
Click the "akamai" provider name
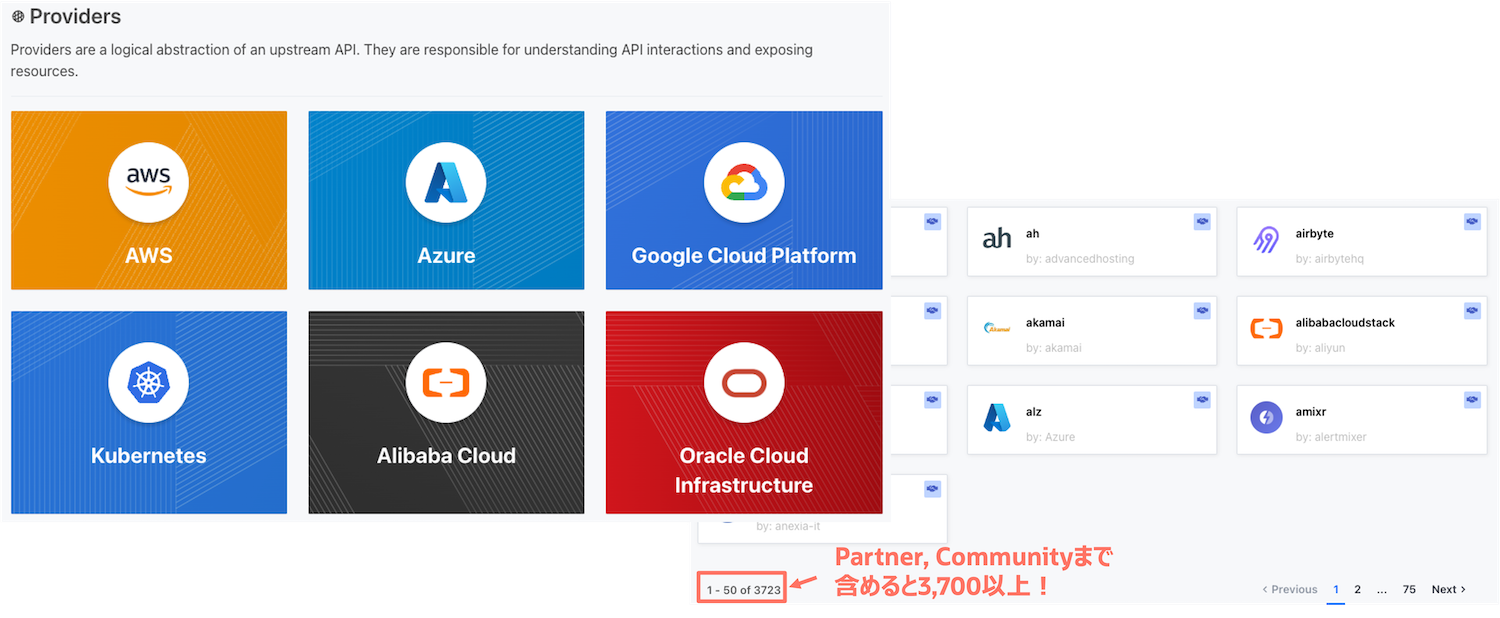(1045, 322)
